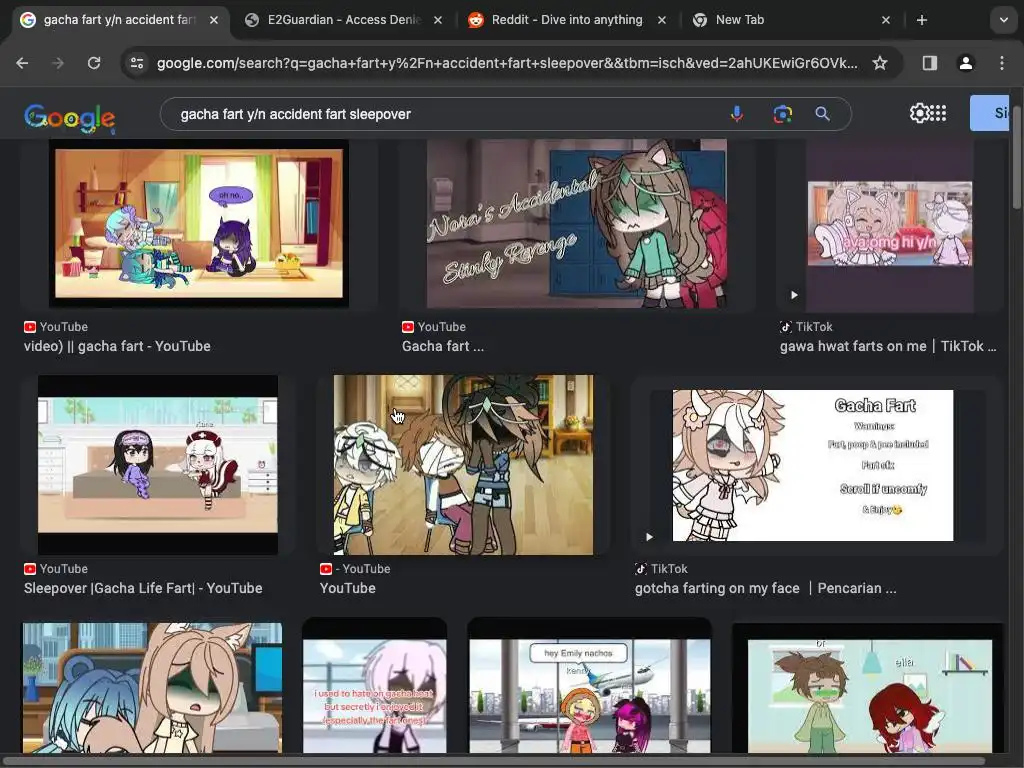This screenshot has width=1024, height=768.
Task: Open the bedroom sleepover nurse thumbnail
Action: (x=157, y=464)
